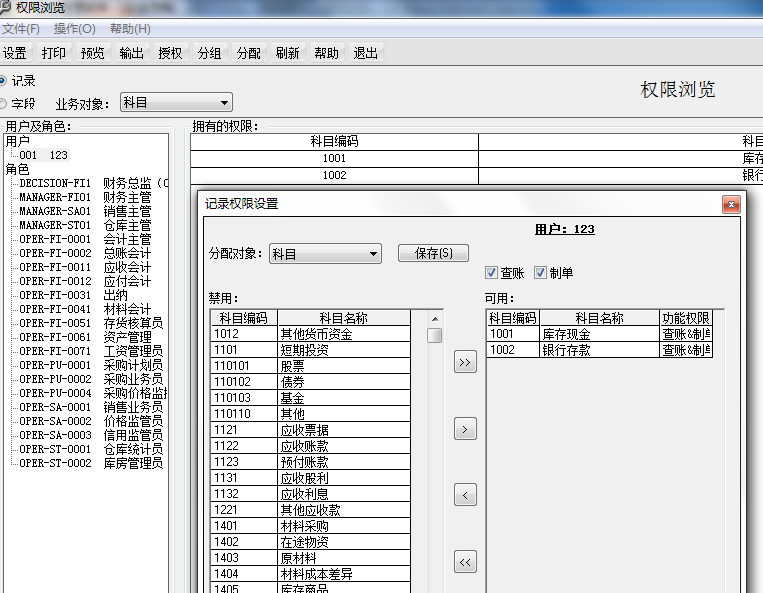
Task: Select the MANAGER-ST01 仓库主管 role
Action: click(x=85, y=225)
